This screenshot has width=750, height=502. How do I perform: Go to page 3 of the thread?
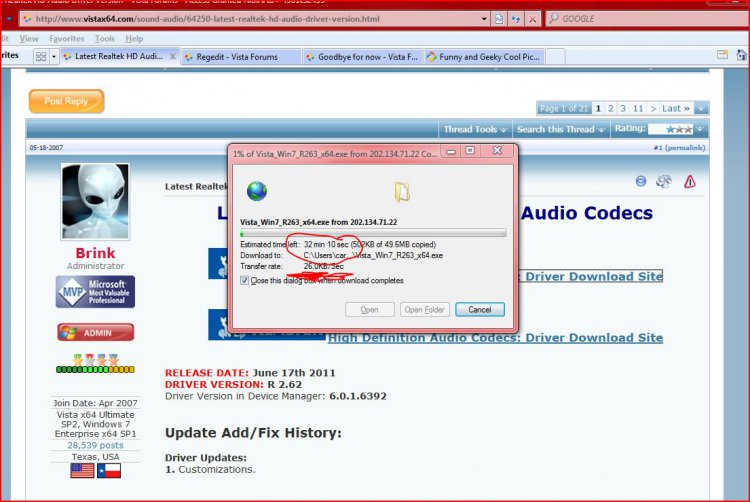coord(623,109)
